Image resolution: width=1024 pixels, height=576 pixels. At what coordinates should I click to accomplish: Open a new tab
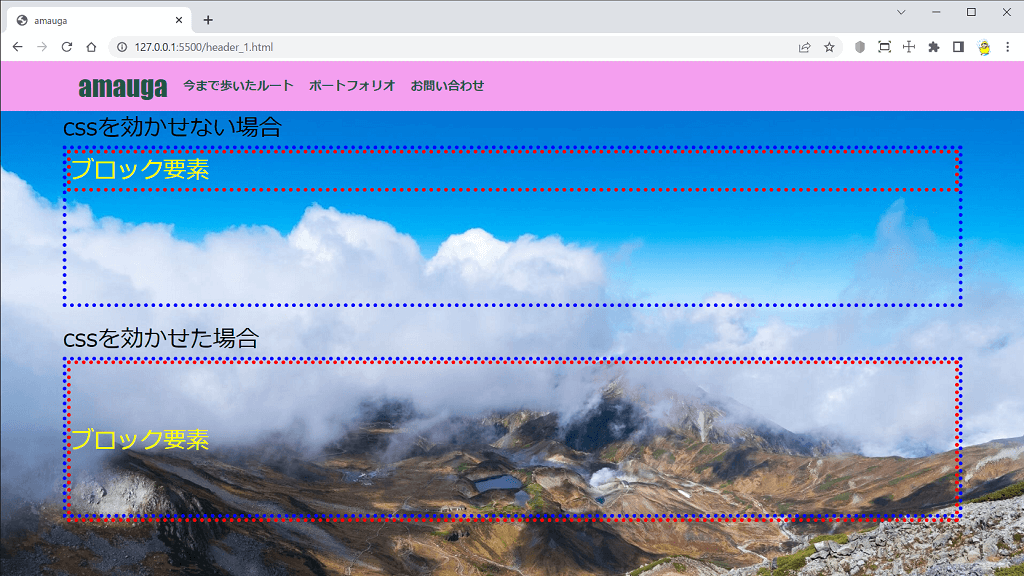208,20
